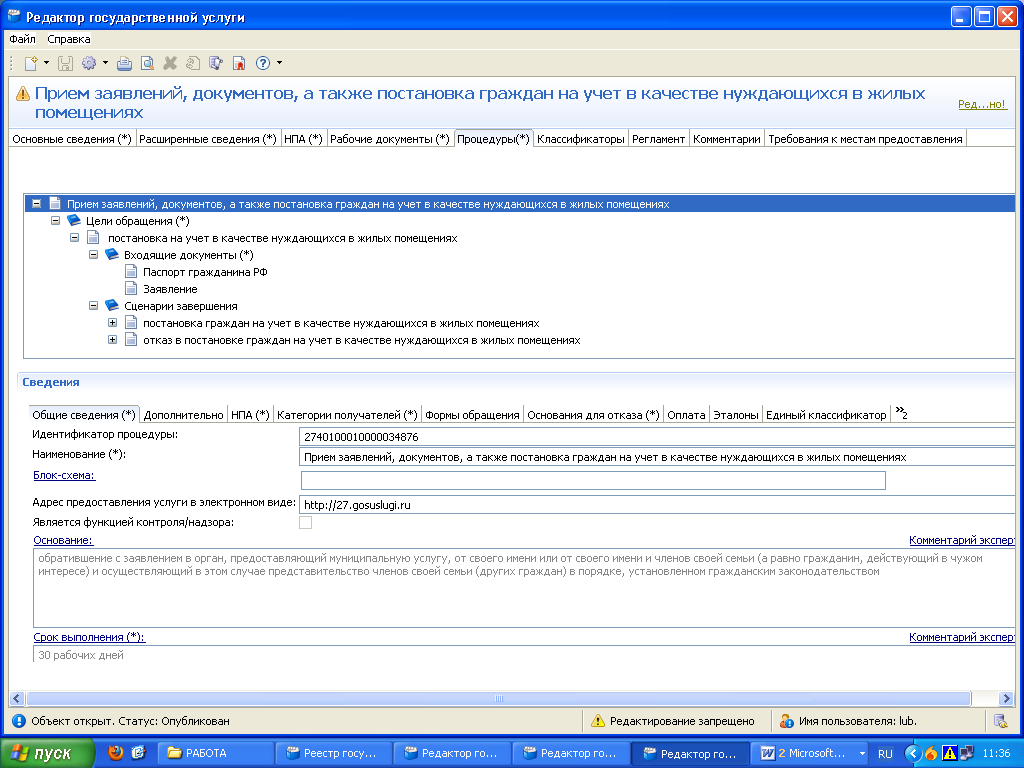Viewport: 1024px width, 768px height.
Task: Expand the 'отказ в постановке граждан' scenario
Action: [112, 340]
